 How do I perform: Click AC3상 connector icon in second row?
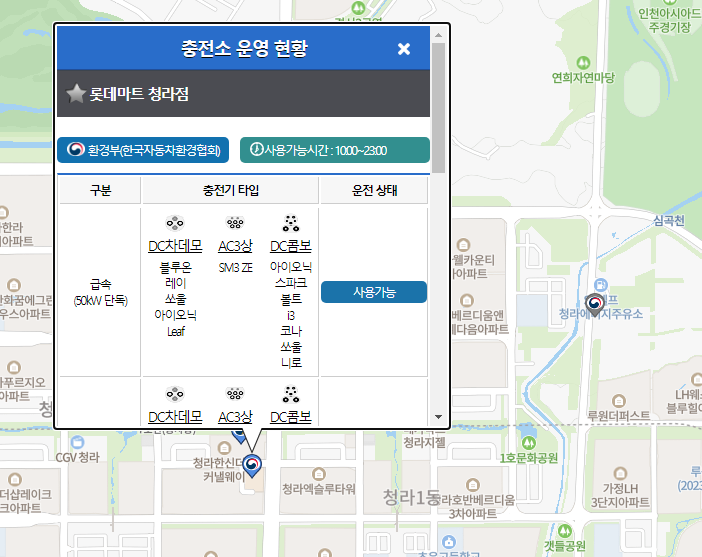235,394
